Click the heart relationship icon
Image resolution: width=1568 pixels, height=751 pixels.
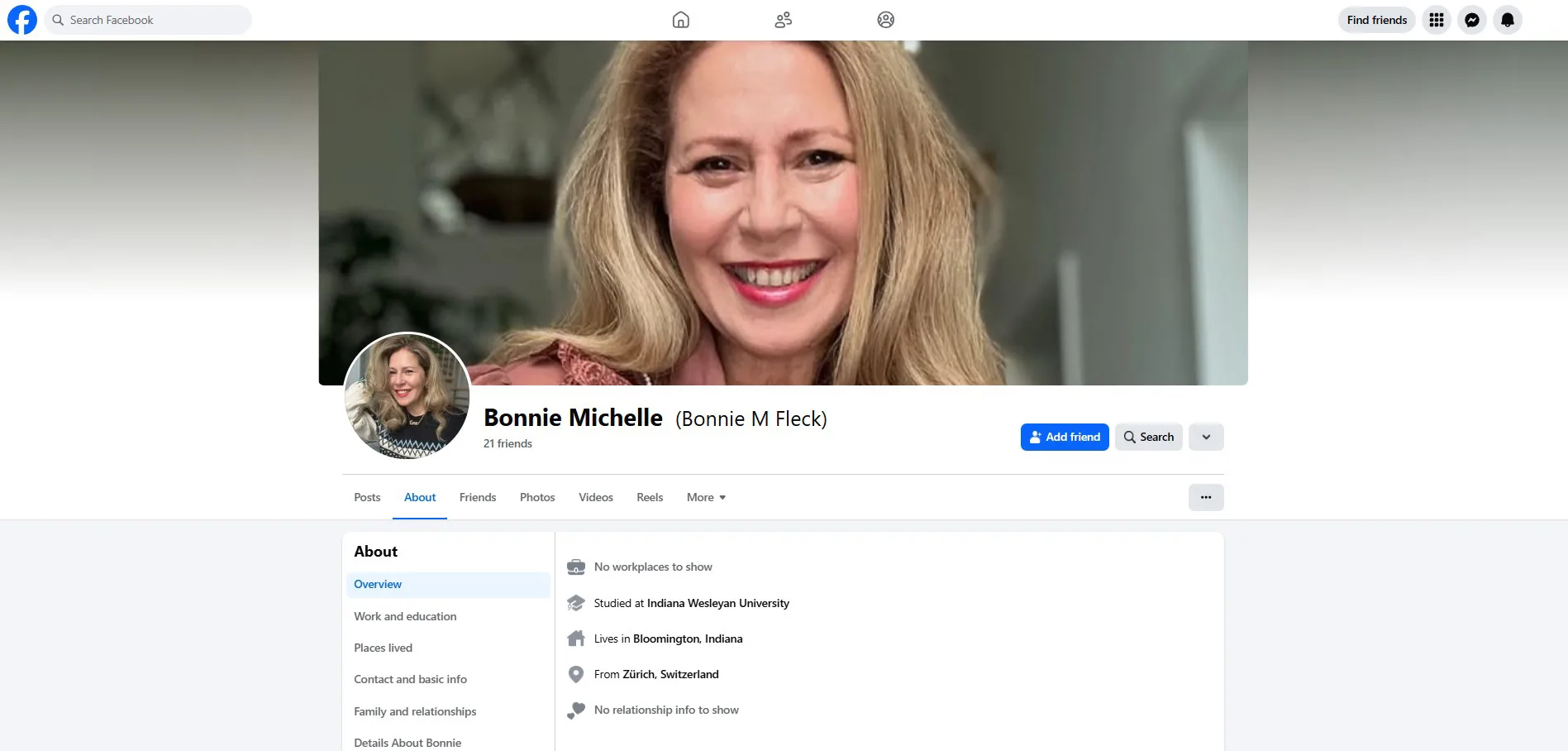[576, 710]
